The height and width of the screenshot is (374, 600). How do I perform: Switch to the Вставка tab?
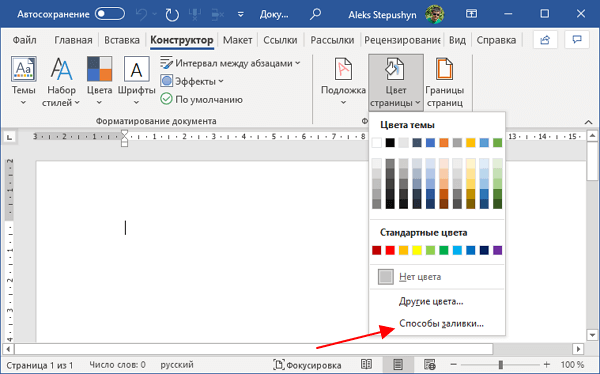pyautogui.click(x=122, y=40)
